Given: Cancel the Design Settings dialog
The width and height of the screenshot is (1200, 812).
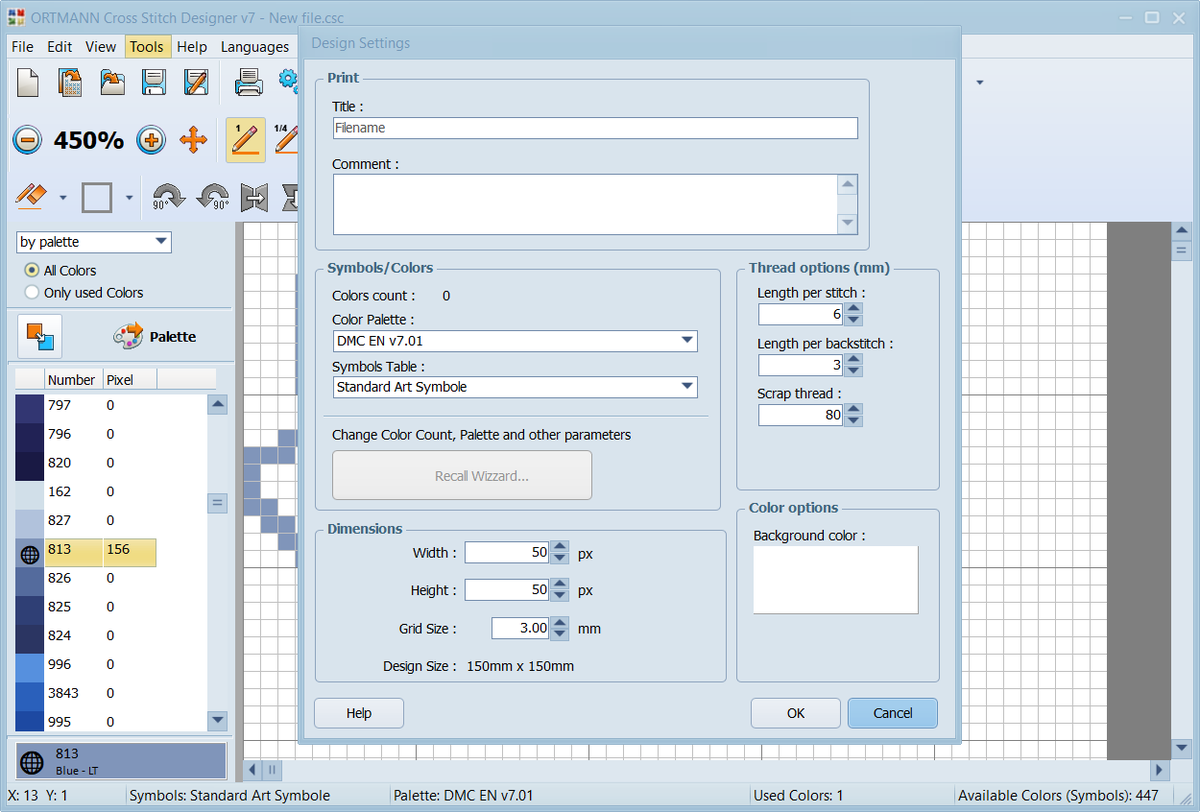Looking at the screenshot, I should pos(893,713).
